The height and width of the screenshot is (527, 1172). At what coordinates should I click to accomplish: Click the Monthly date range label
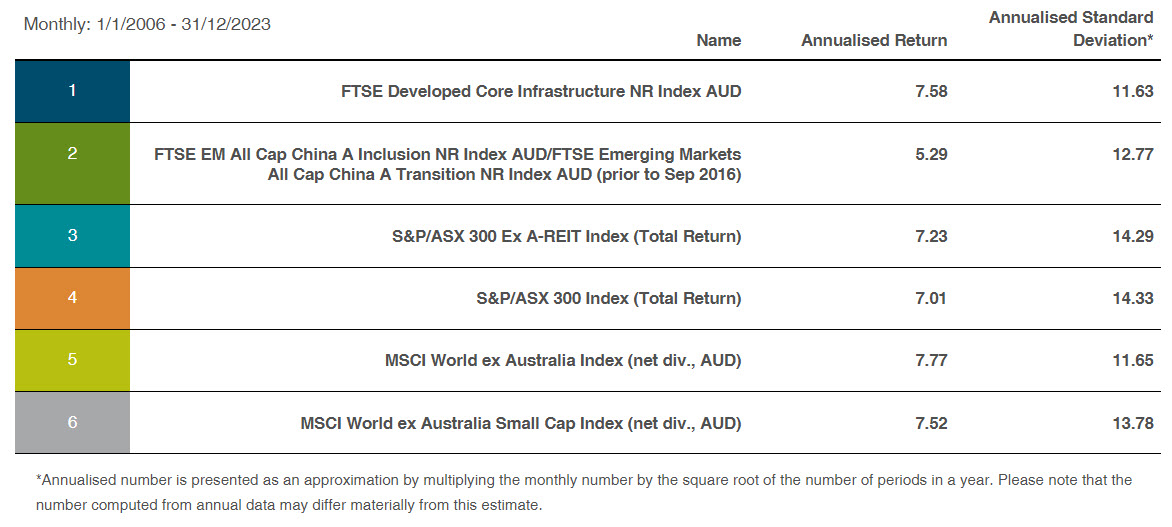click(x=147, y=24)
